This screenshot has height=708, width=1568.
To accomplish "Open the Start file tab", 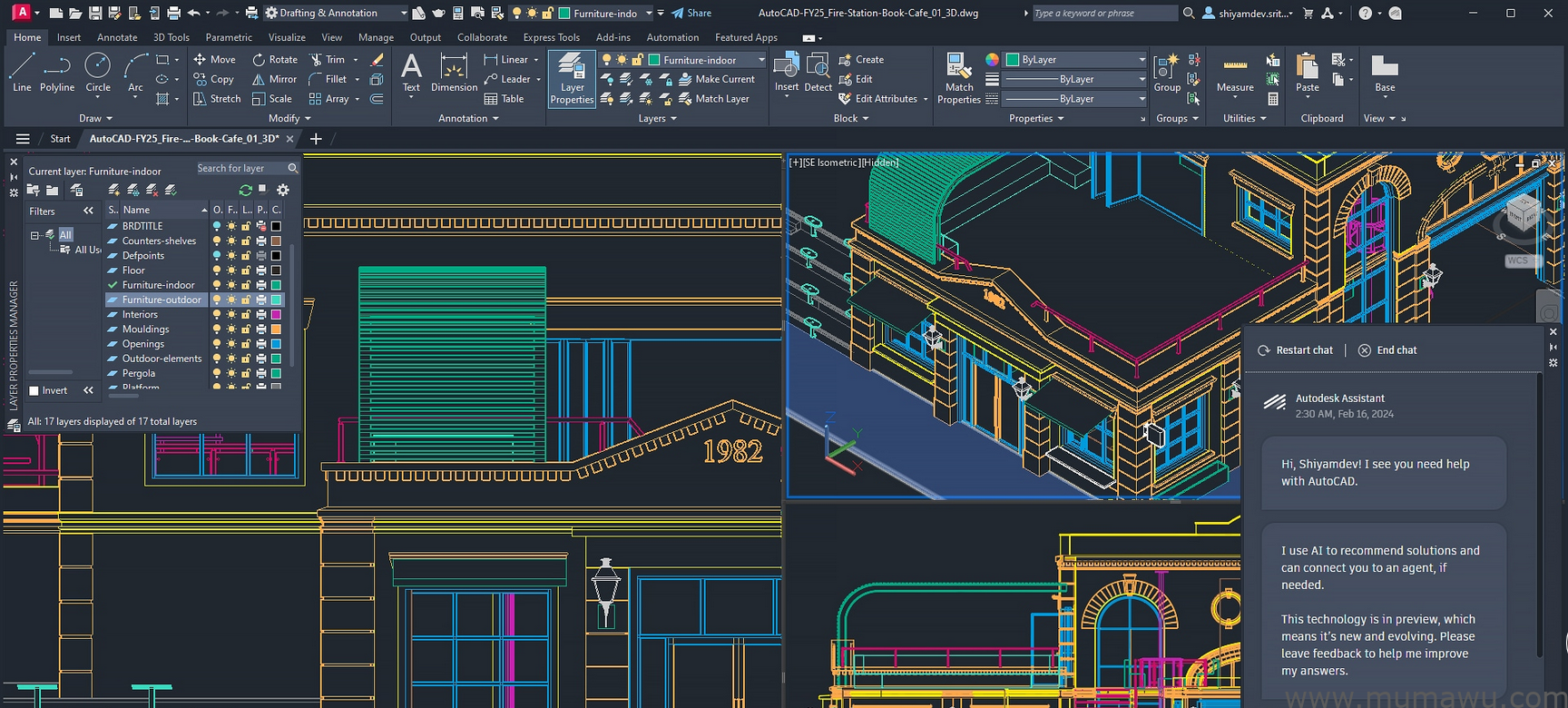I will point(61,139).
